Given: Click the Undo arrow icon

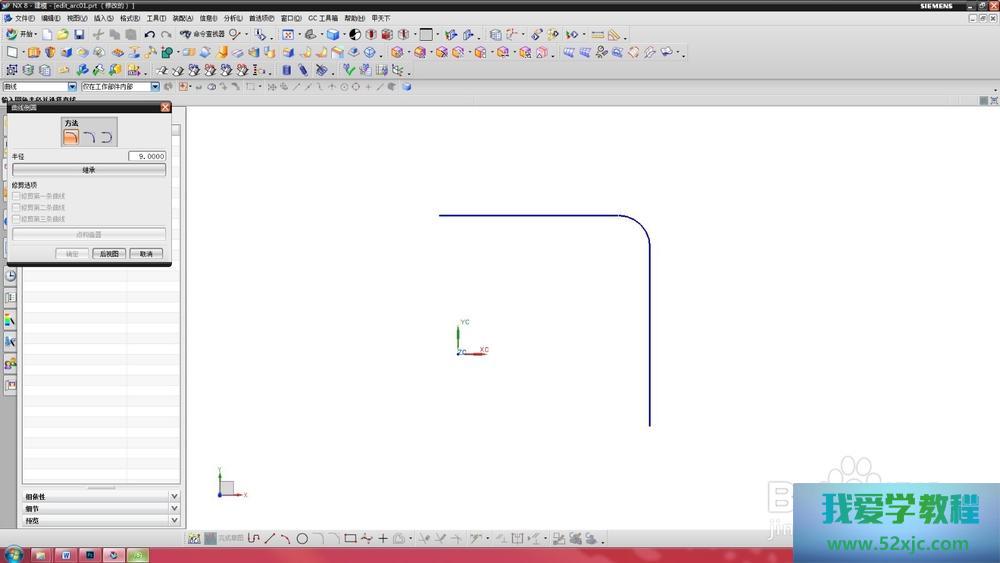Looking at the screenshot, I should click(x=150, y=34).
